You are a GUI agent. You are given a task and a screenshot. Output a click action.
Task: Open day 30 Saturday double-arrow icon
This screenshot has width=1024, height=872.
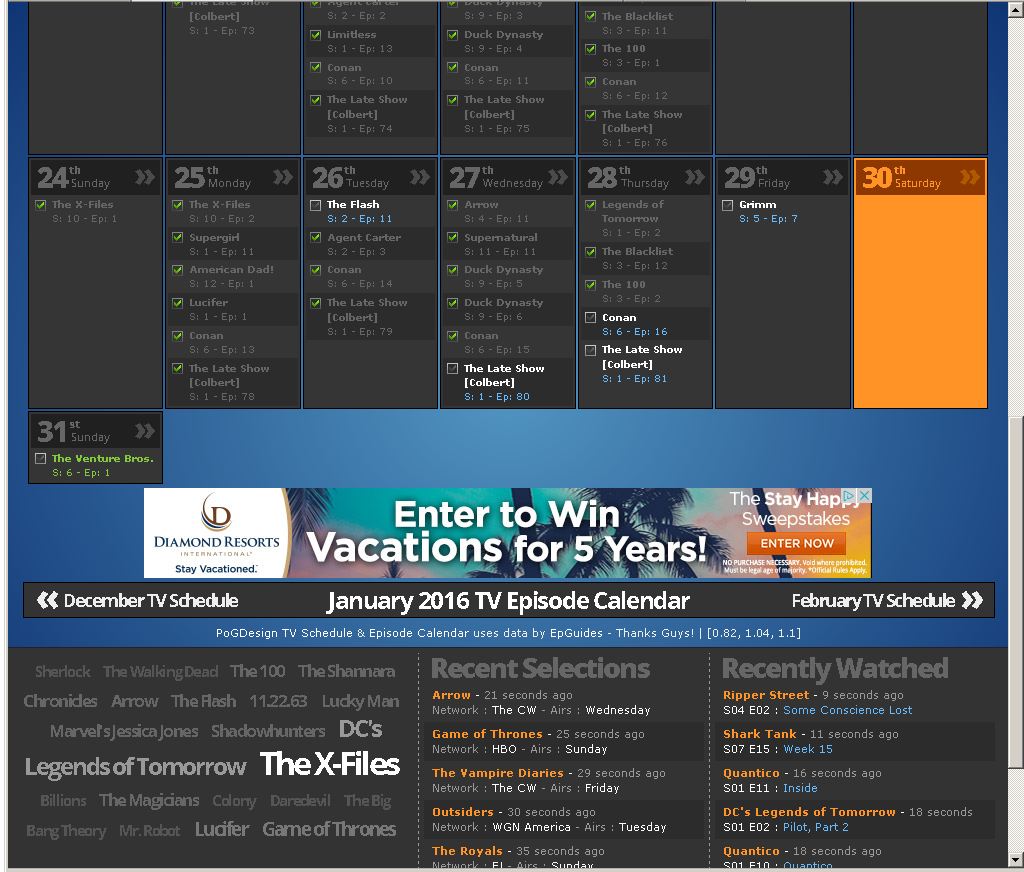pos(970,177)
